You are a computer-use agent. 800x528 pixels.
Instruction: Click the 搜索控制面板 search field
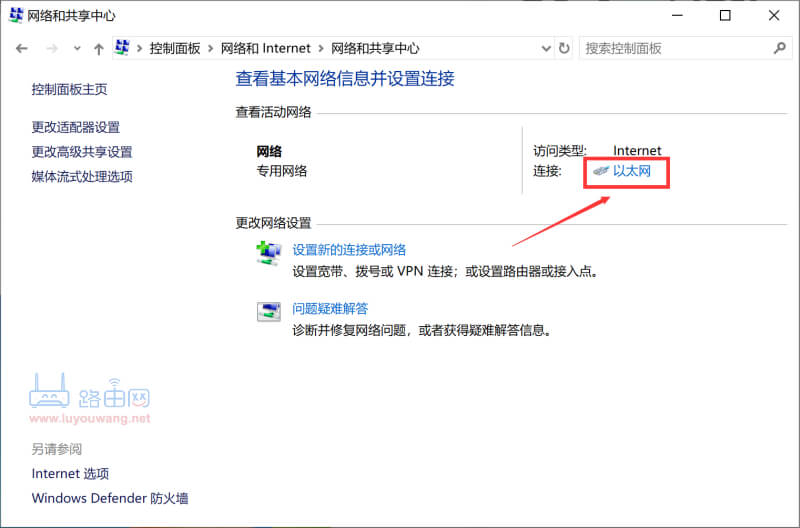[675, 48]
